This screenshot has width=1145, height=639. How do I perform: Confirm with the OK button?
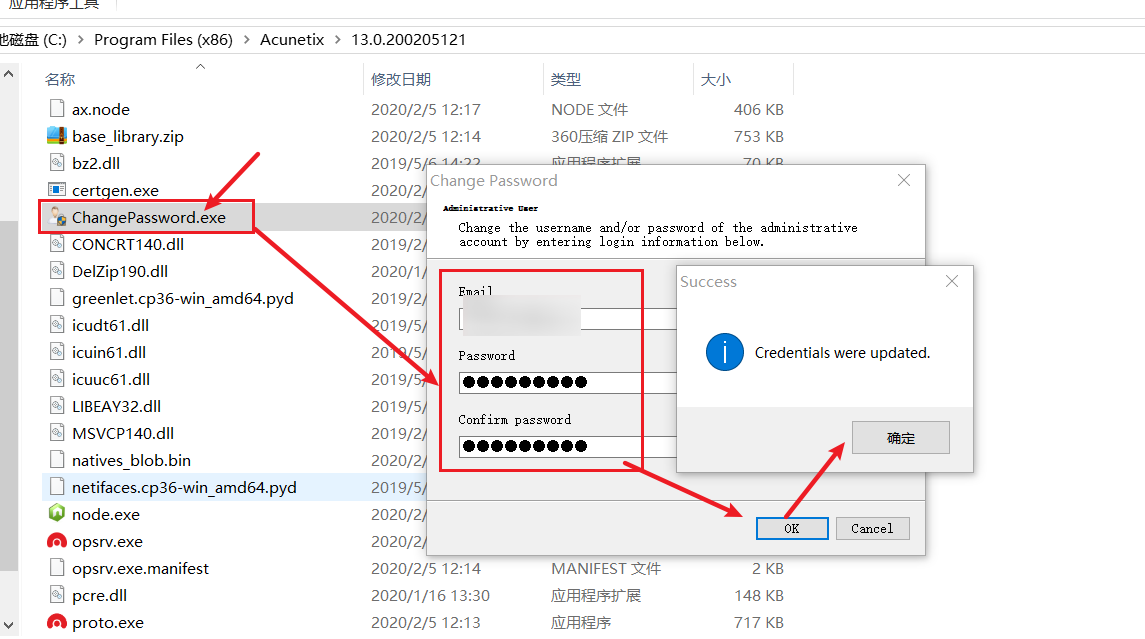pos(792,528)
